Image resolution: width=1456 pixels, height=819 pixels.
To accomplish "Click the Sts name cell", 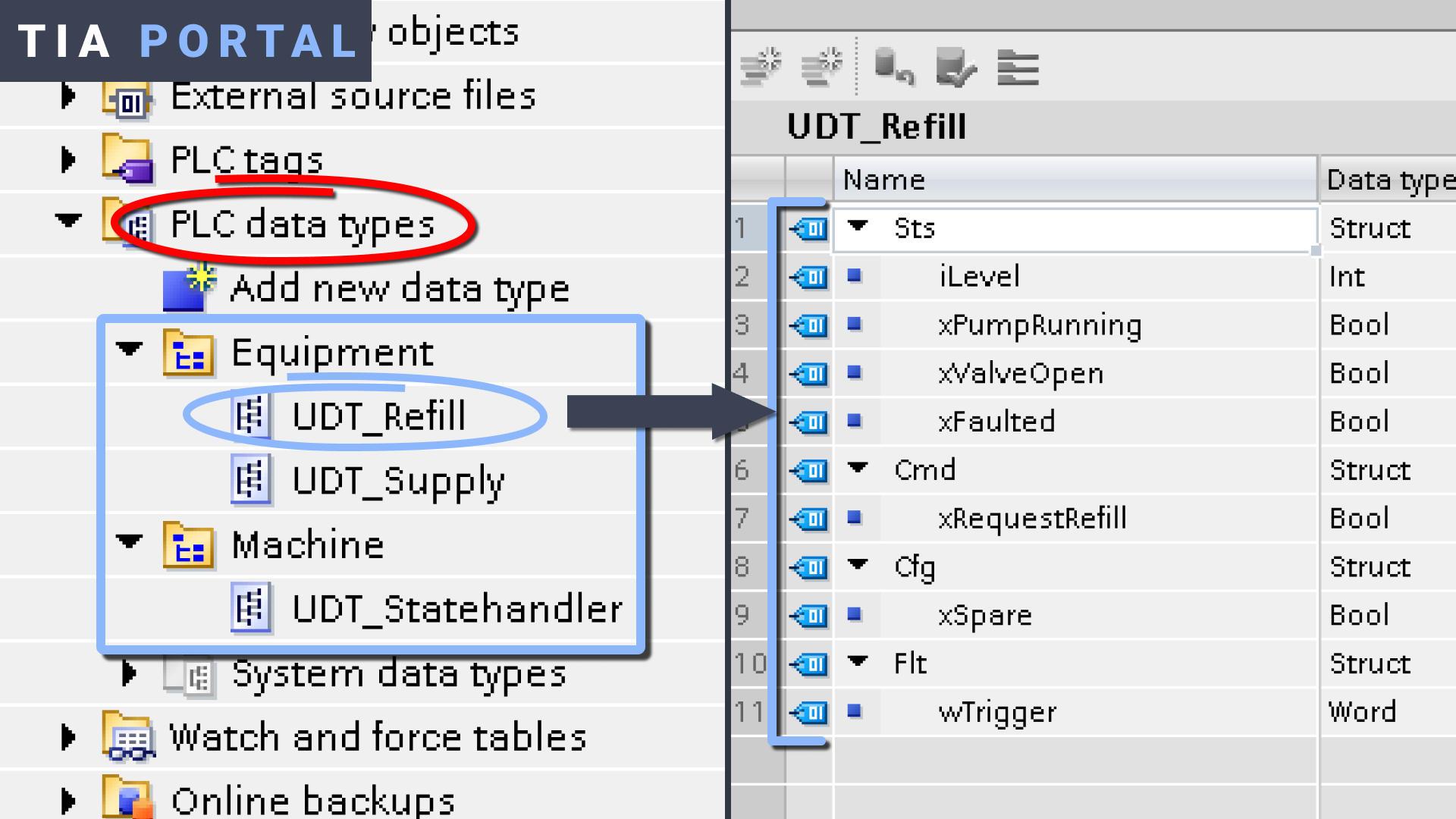I will point(1075,229).
